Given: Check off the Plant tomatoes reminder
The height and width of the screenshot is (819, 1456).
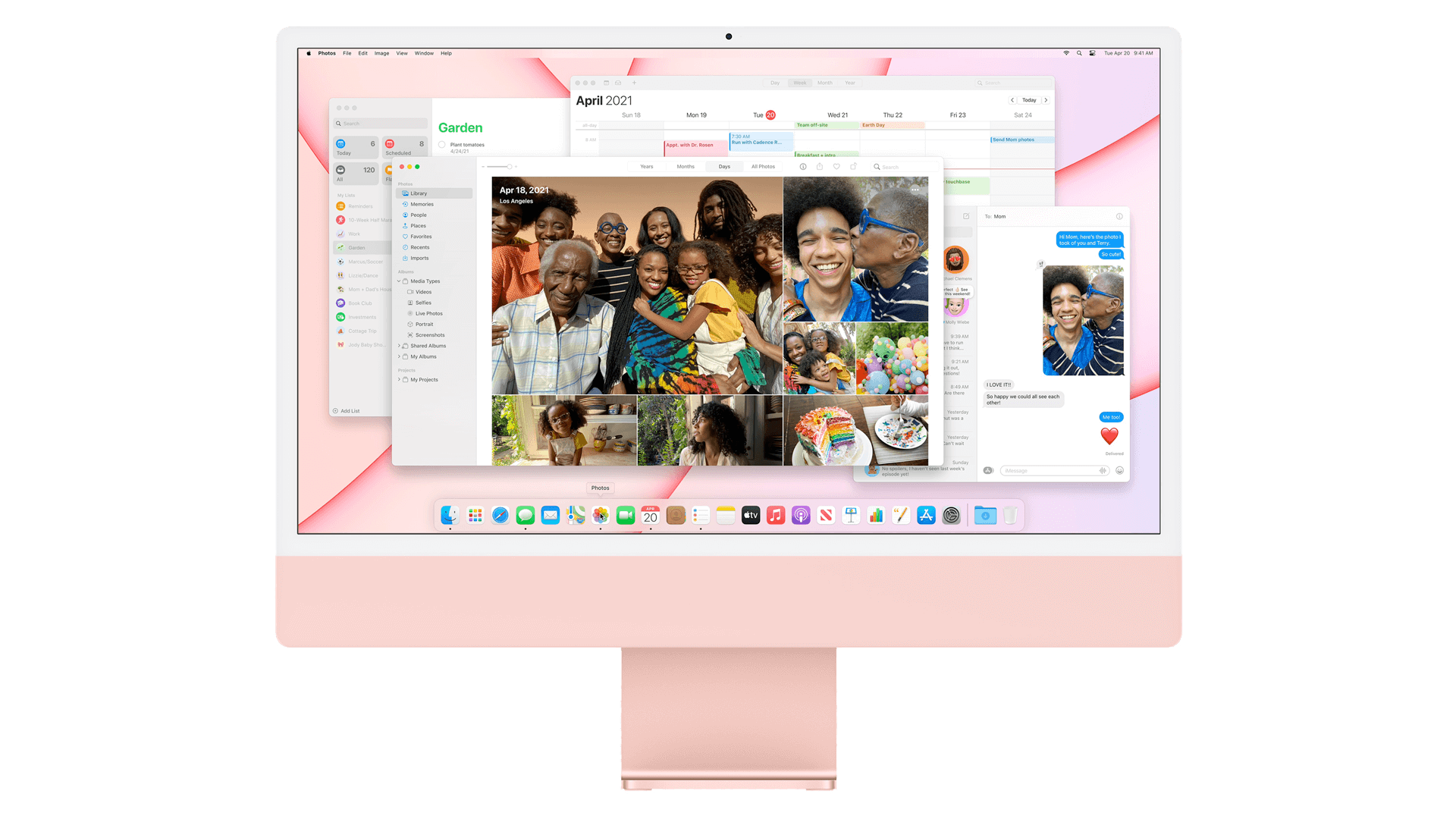Looking at the screenshot, I should 442,145.
